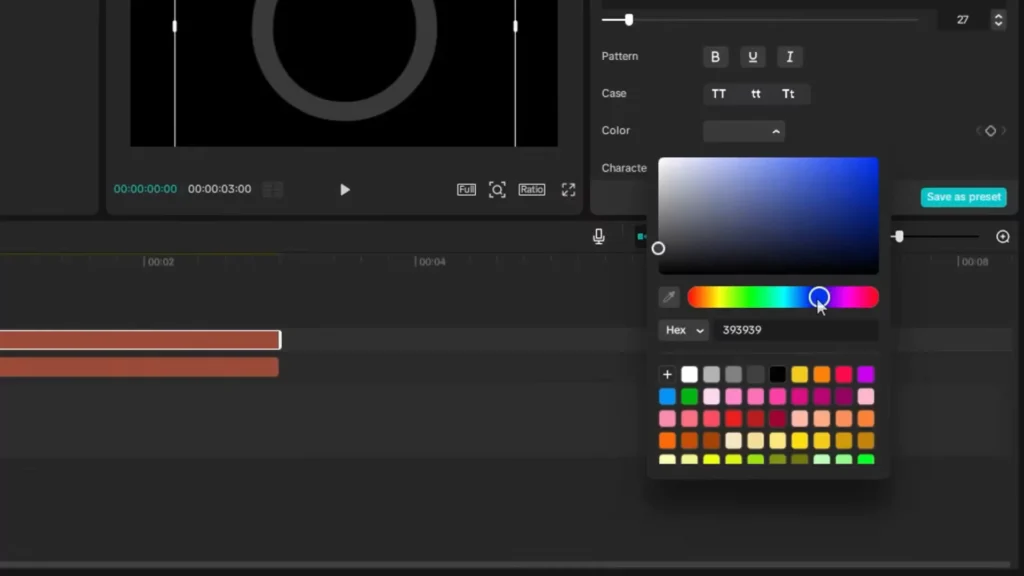Select the lower red timeline clip
Viewport: 1024px width, 576px height.
click(139, 367)
